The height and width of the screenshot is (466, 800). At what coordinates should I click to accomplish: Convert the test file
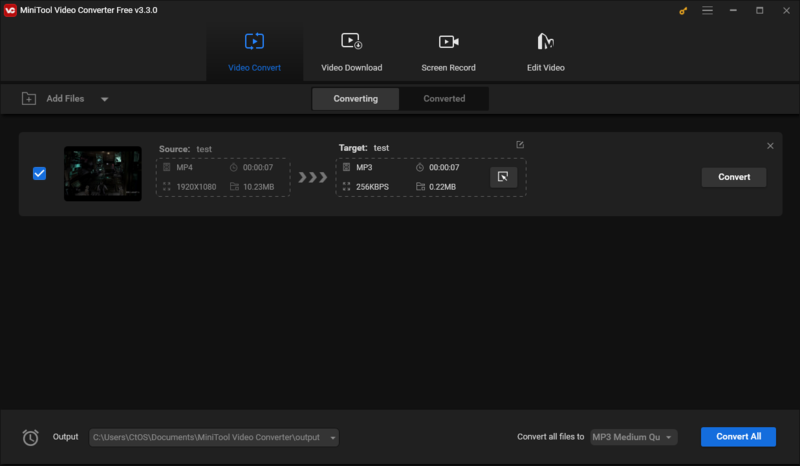point(734,177)
